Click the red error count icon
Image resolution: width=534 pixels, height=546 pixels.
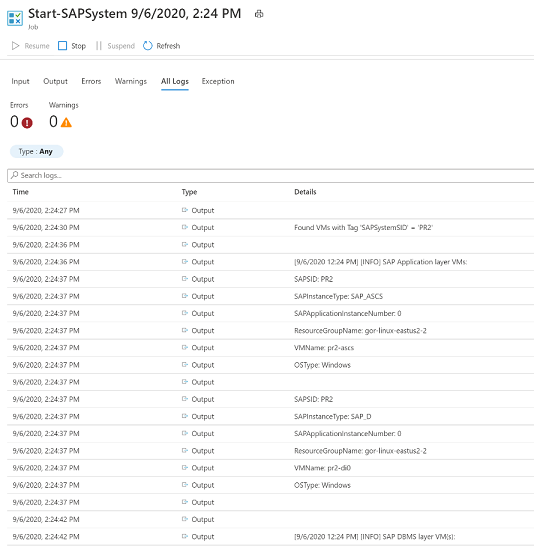click(x=27, y=123)
